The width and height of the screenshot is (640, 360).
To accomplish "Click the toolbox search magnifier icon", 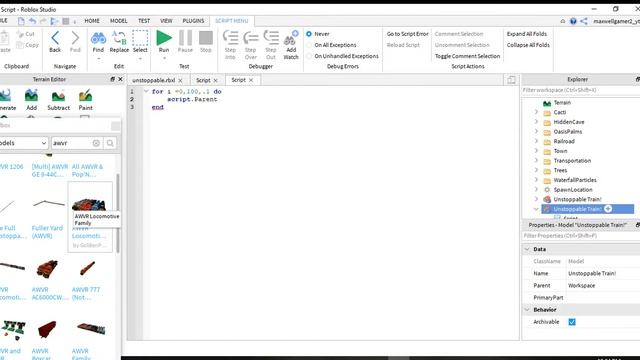I will [110, 143].
